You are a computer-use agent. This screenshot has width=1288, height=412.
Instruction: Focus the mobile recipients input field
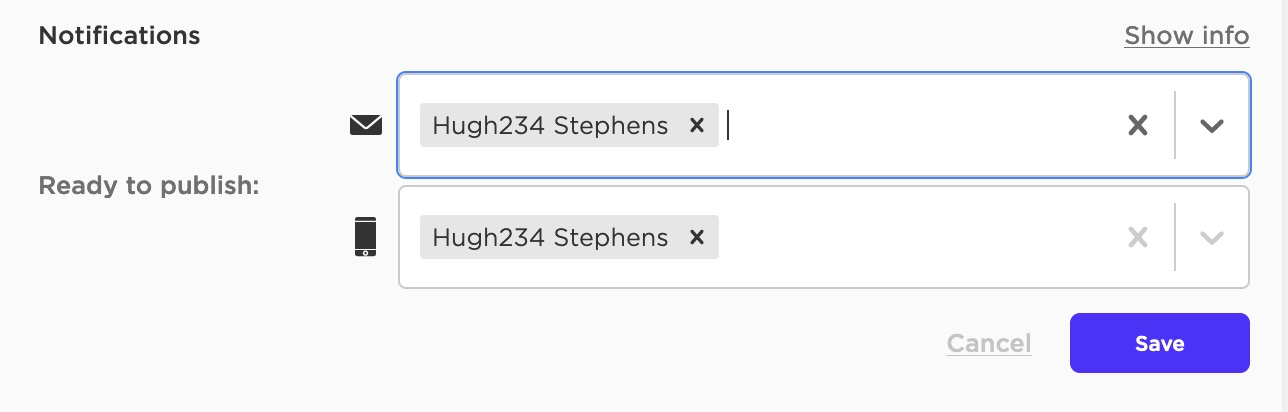(x=824, y=237)
